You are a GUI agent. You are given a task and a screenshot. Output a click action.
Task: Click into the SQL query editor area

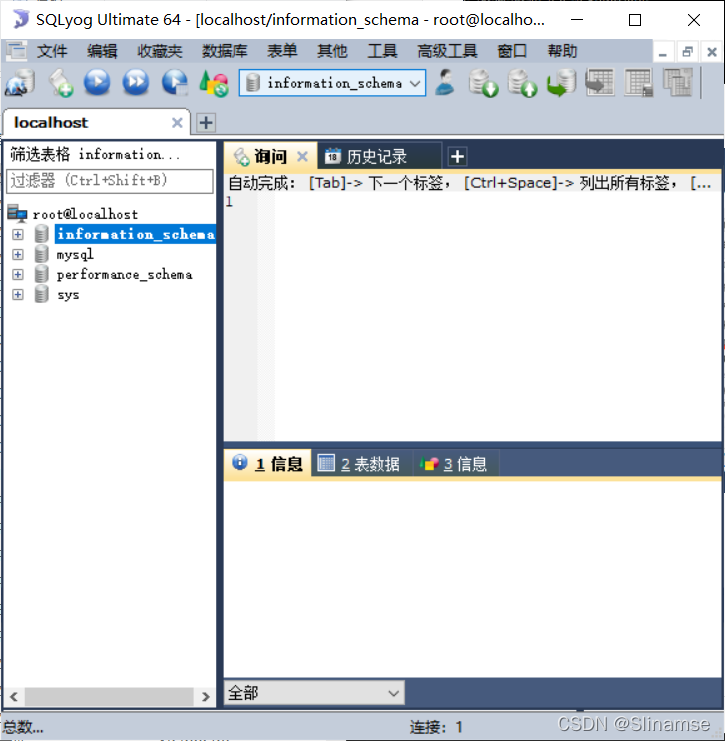click(496, 317)
